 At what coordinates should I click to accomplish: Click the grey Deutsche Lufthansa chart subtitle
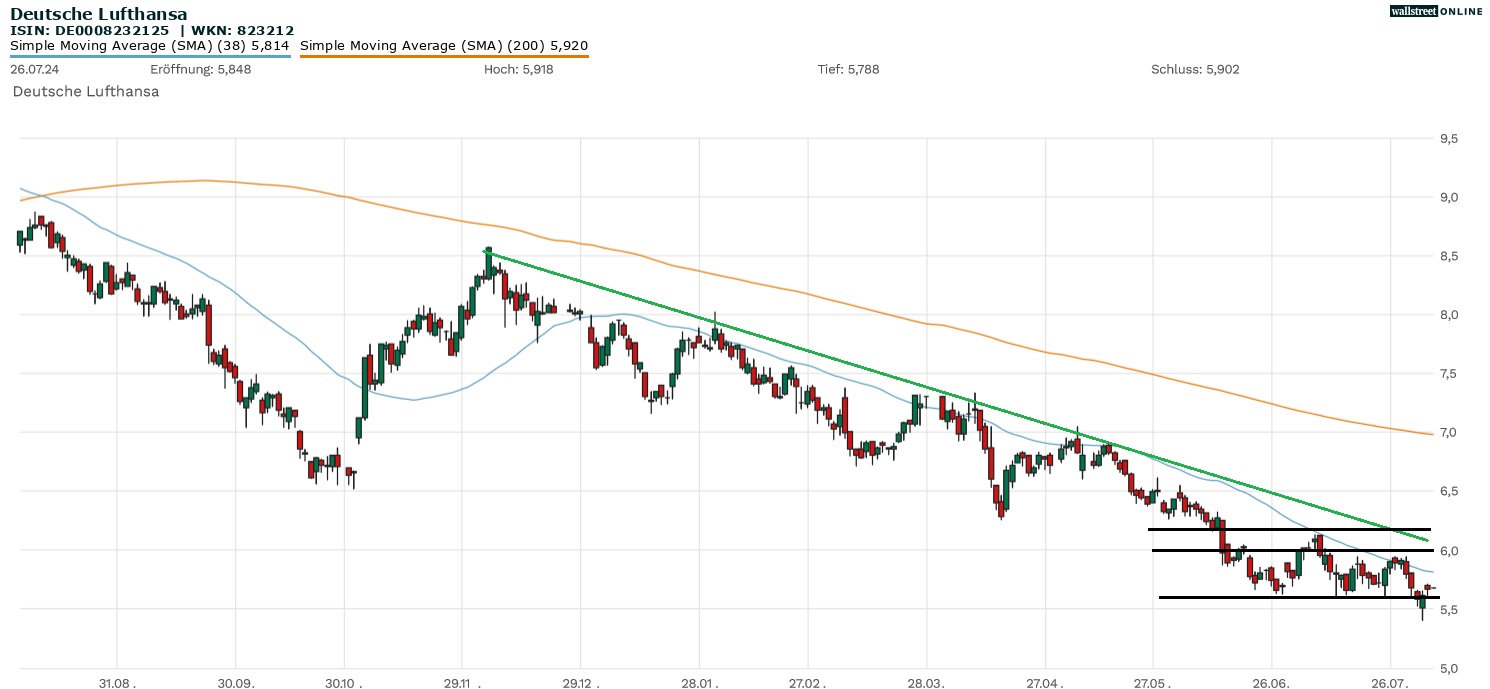tap(86, 91)
